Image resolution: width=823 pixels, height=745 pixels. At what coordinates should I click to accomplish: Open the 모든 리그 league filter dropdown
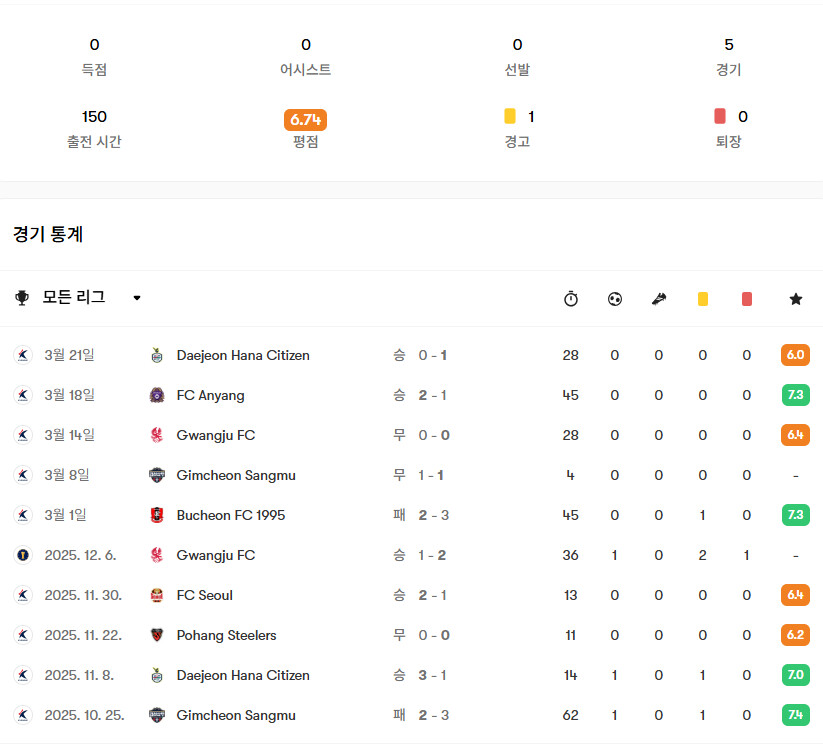click(78, 298)
